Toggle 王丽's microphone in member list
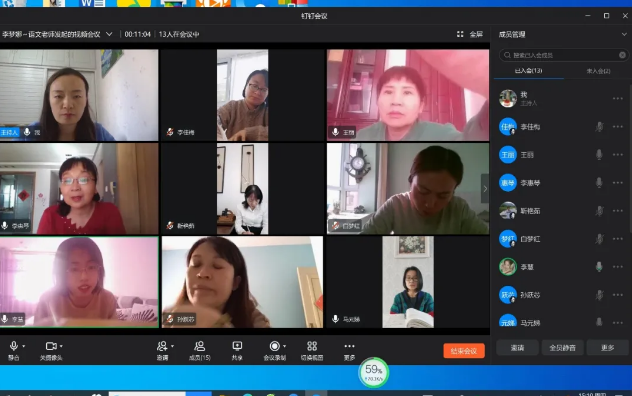 click(x=599, y=154)
